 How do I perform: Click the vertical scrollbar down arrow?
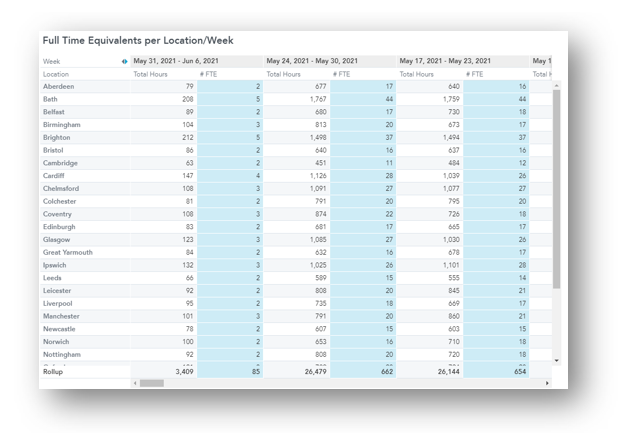click(x=557, y=360)
